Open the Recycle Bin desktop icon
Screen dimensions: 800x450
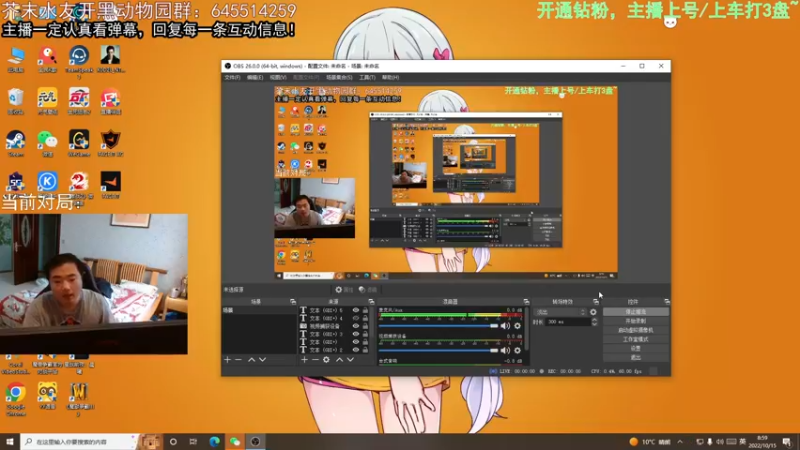pos(16,101)
